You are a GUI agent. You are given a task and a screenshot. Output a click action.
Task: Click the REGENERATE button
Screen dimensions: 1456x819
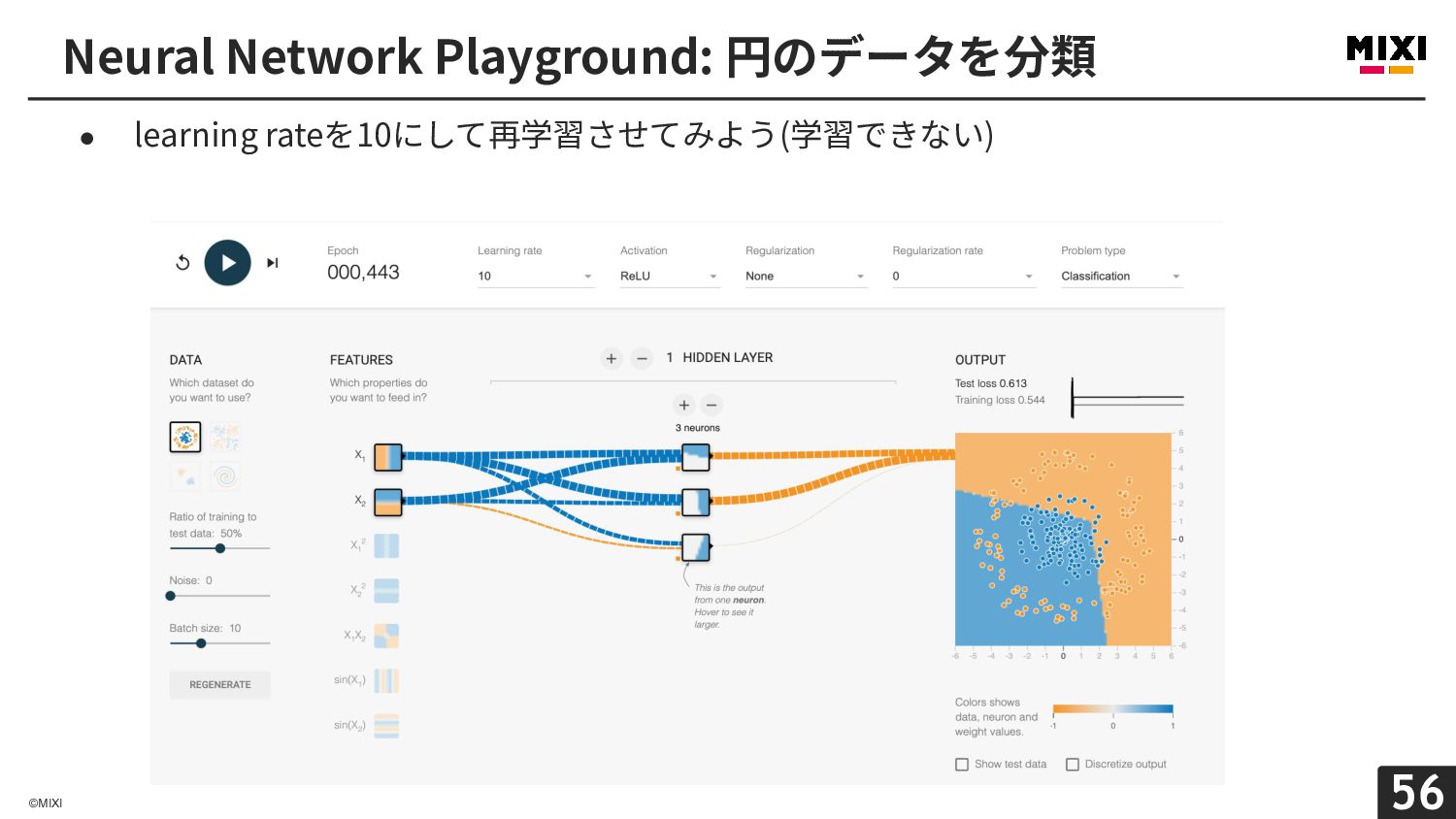coord(220,685)
